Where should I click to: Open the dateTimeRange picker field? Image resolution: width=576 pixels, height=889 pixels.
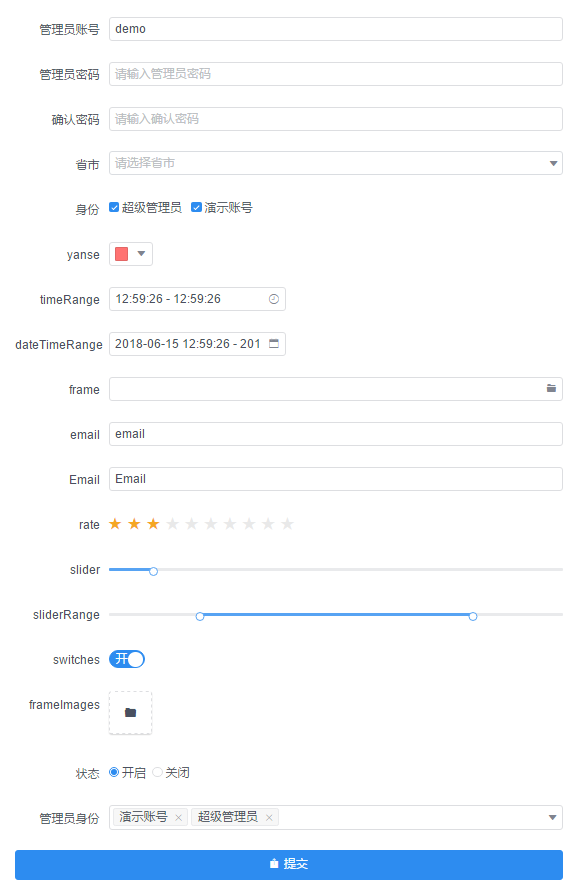point(197,344)
